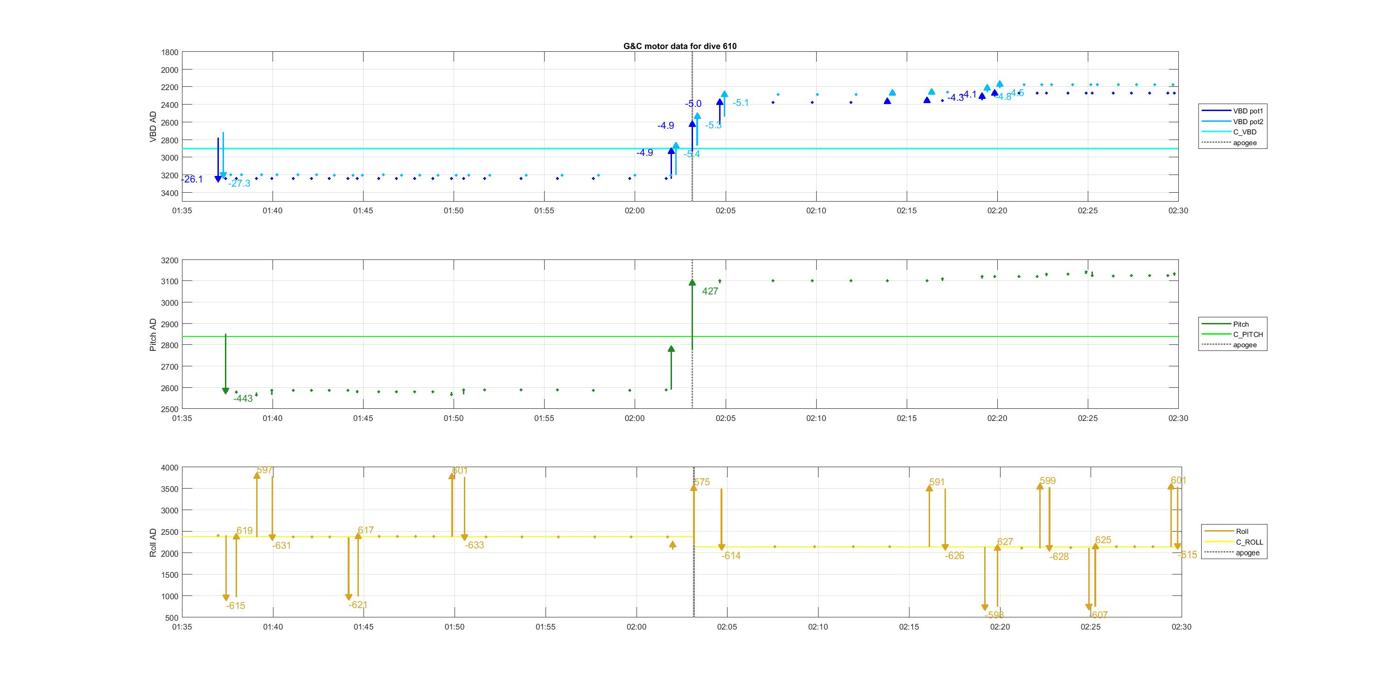Click '02:15' time tick on Pitch plot
1400x693 pixels.
(906, 419)
